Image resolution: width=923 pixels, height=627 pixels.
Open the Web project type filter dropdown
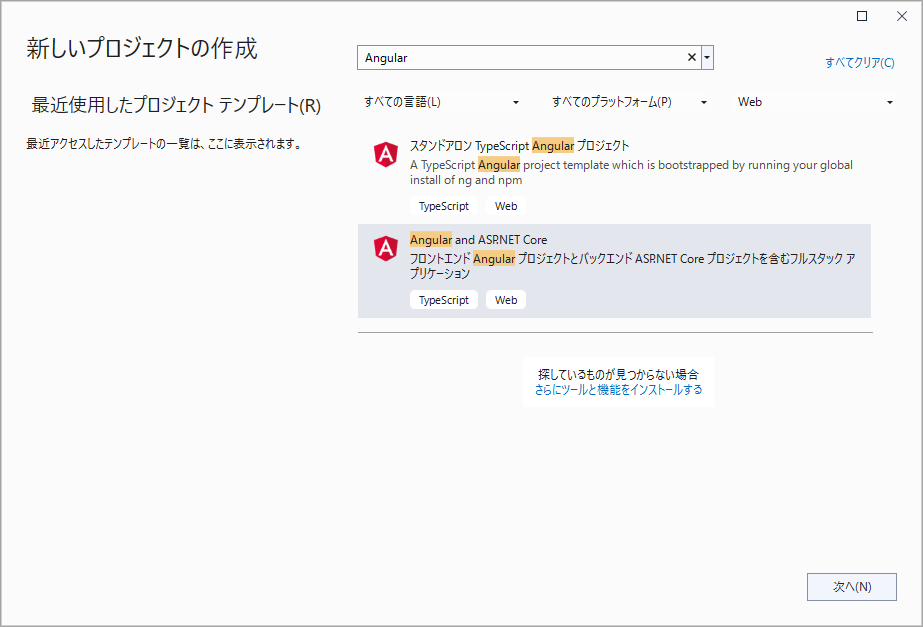click(815, 102)
